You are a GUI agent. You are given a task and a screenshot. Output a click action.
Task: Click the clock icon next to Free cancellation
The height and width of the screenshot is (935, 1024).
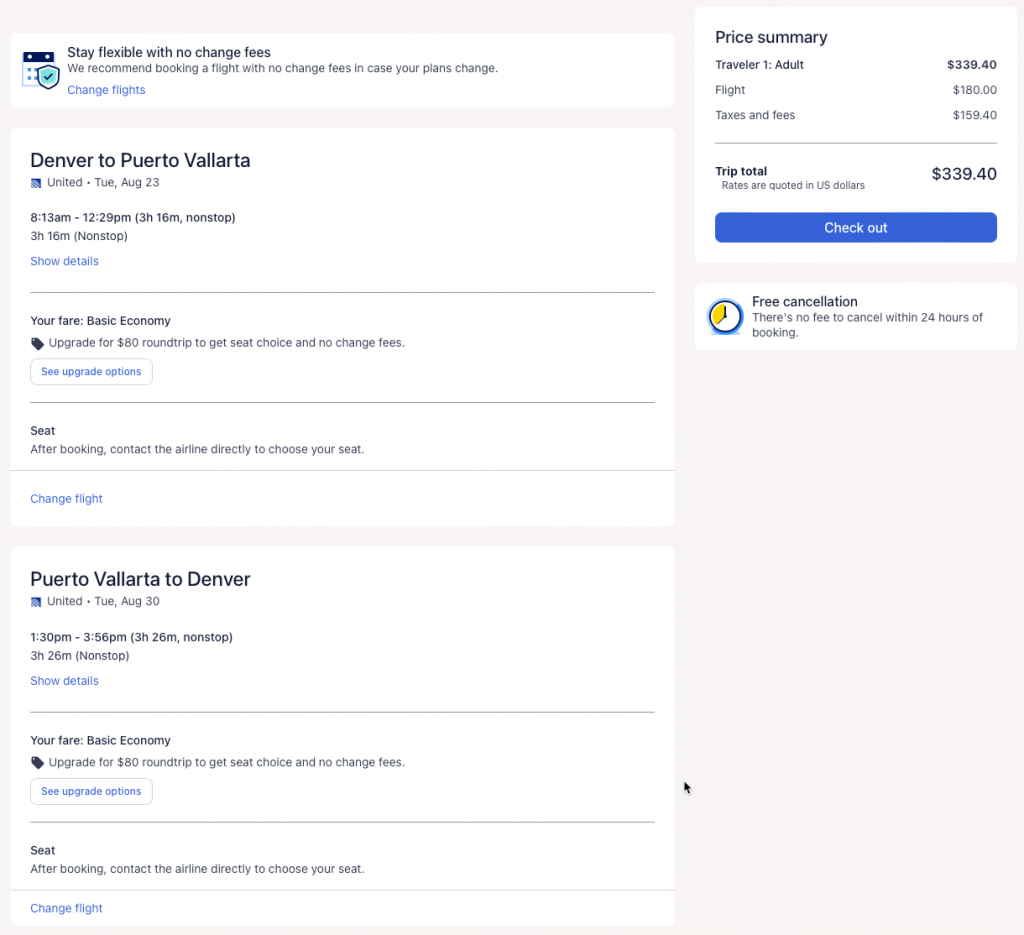click(725, 317)
